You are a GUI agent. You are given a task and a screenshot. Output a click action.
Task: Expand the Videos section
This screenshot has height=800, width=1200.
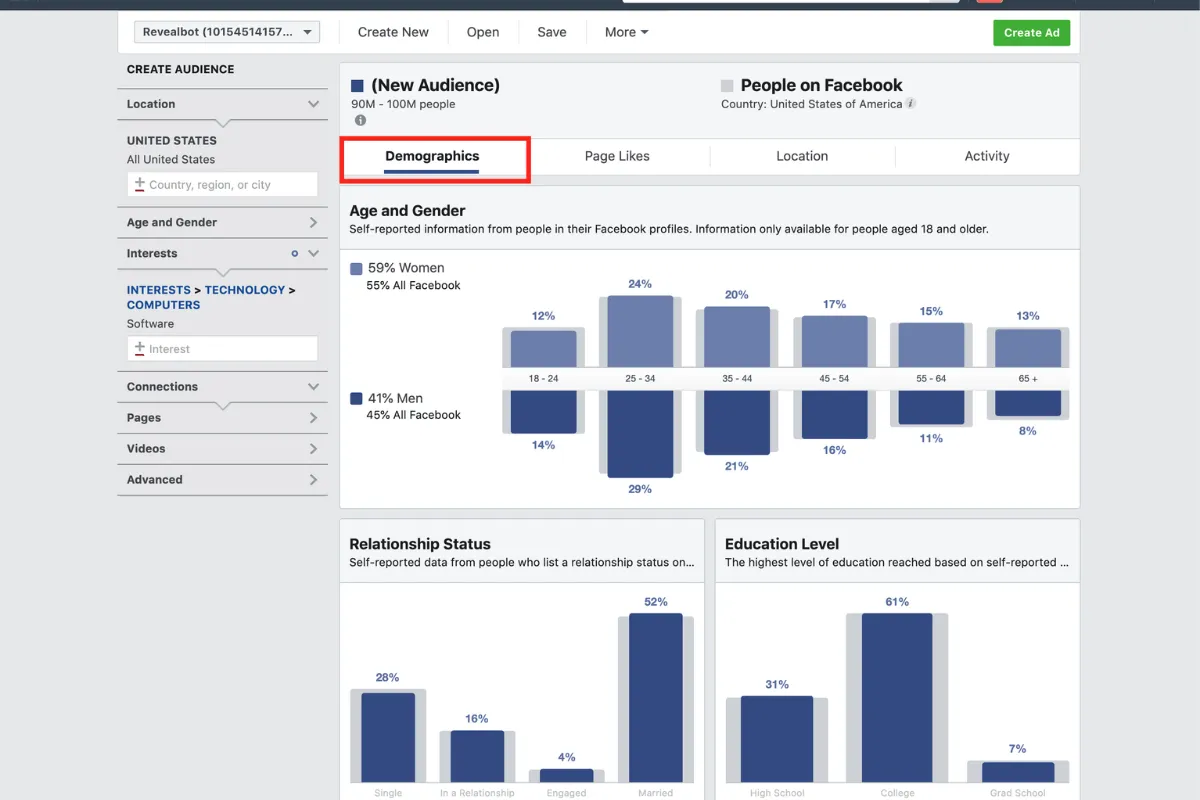313,449
